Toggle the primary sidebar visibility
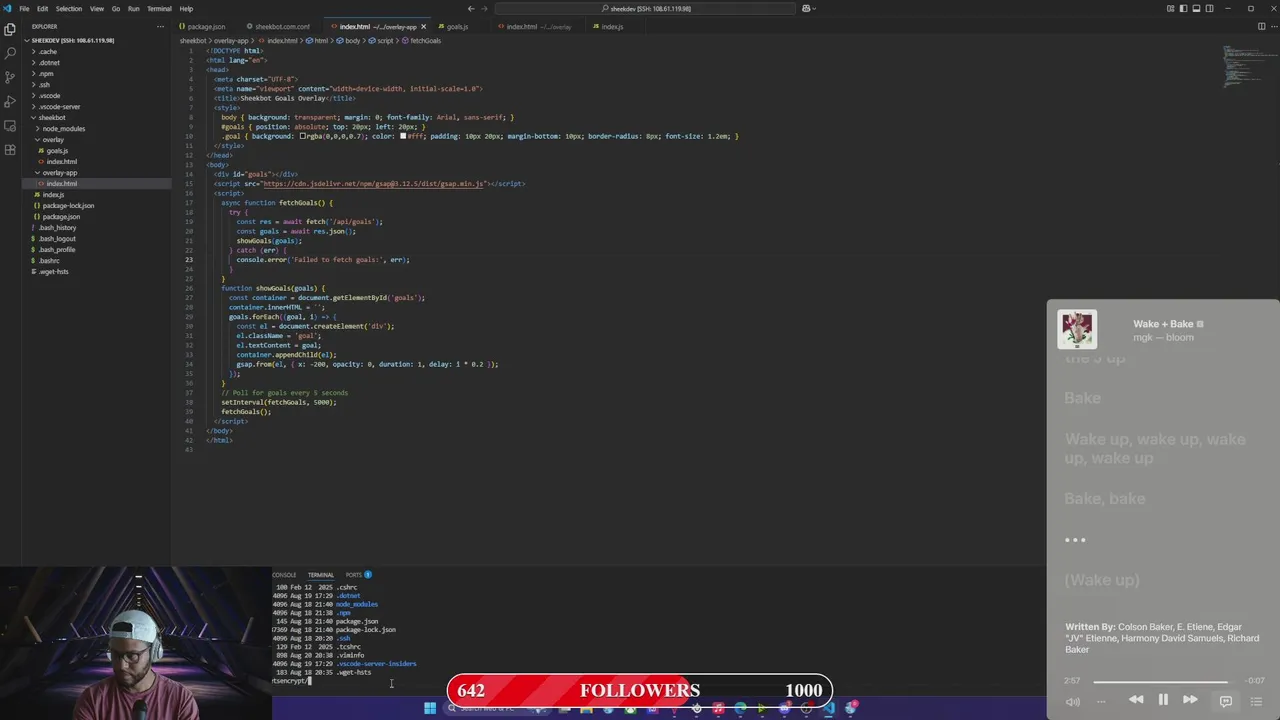 (1182, 8)
